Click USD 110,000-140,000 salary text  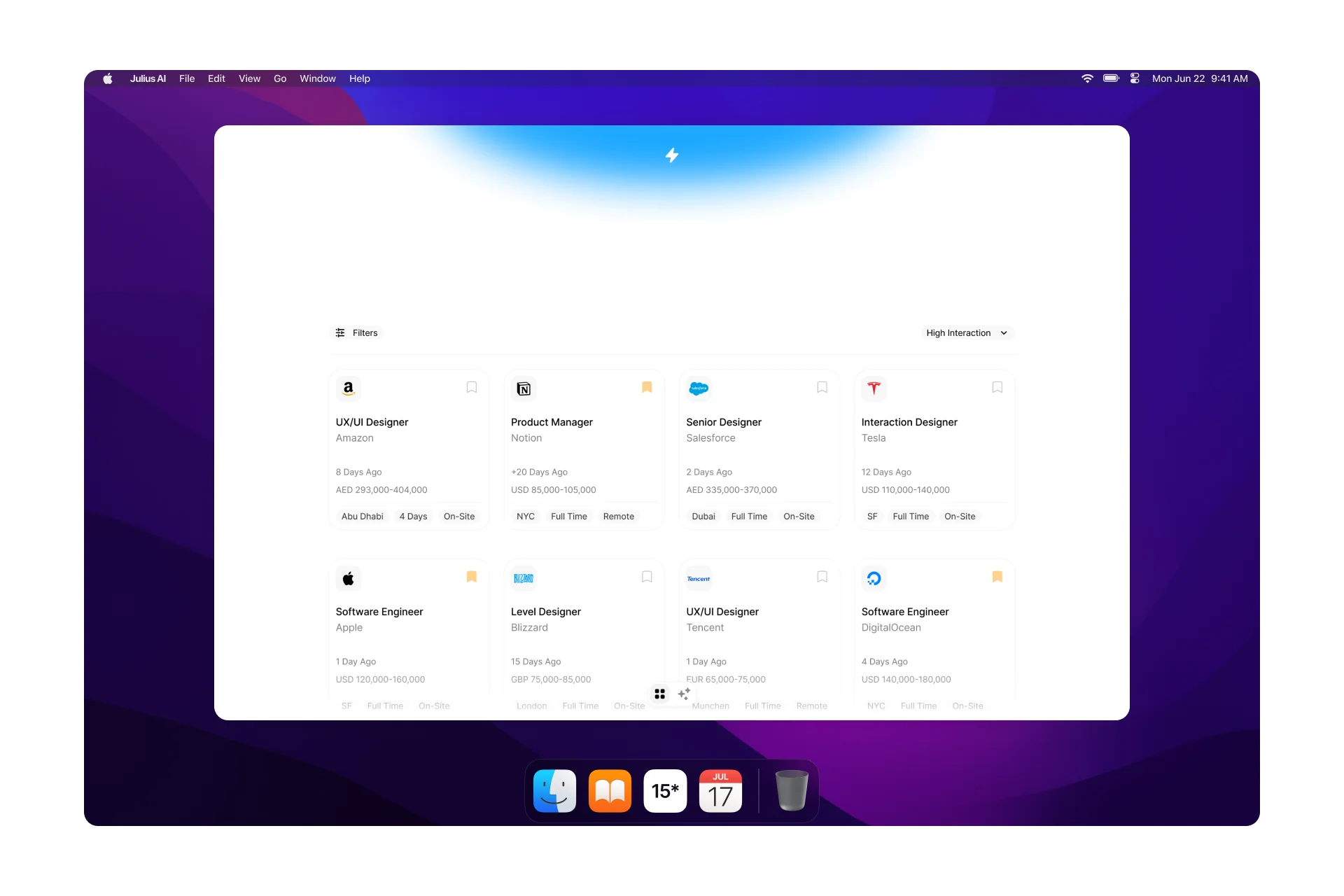click(906, 490)
